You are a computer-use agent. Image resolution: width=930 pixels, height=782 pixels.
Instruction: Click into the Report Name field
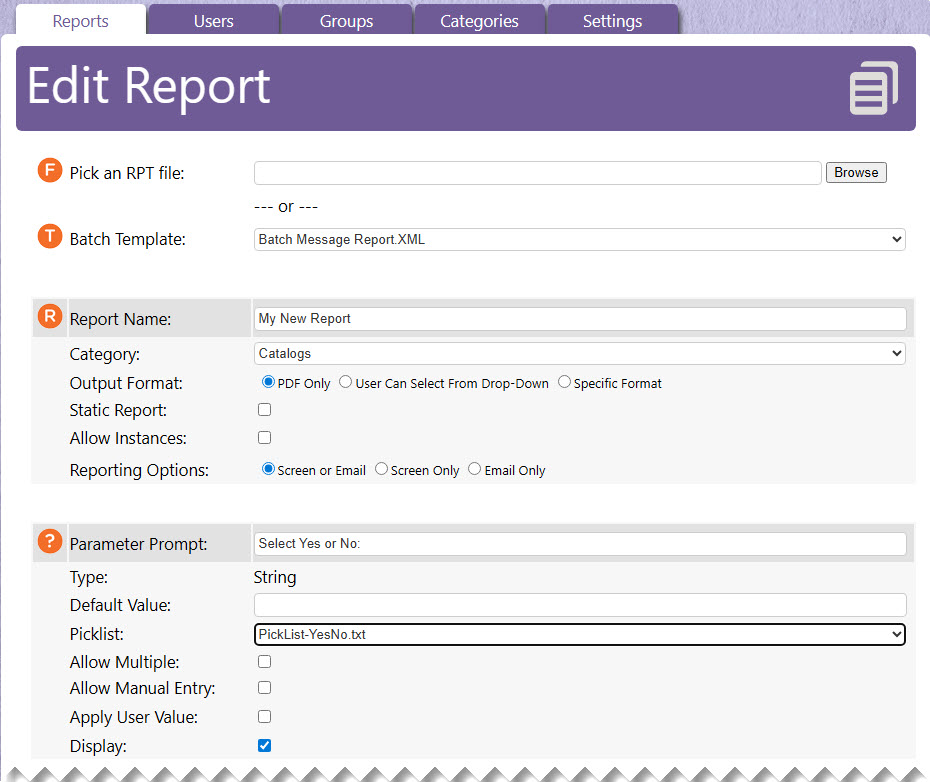pos(580,319)
